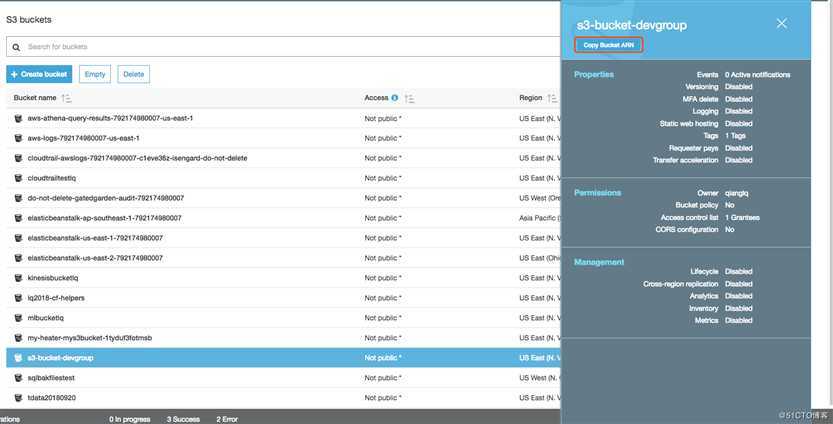Select aws-athena-query-results-792174980007-us-east-1 bucket
Viewport: 833px width, 424px height.
coord(110,118)
